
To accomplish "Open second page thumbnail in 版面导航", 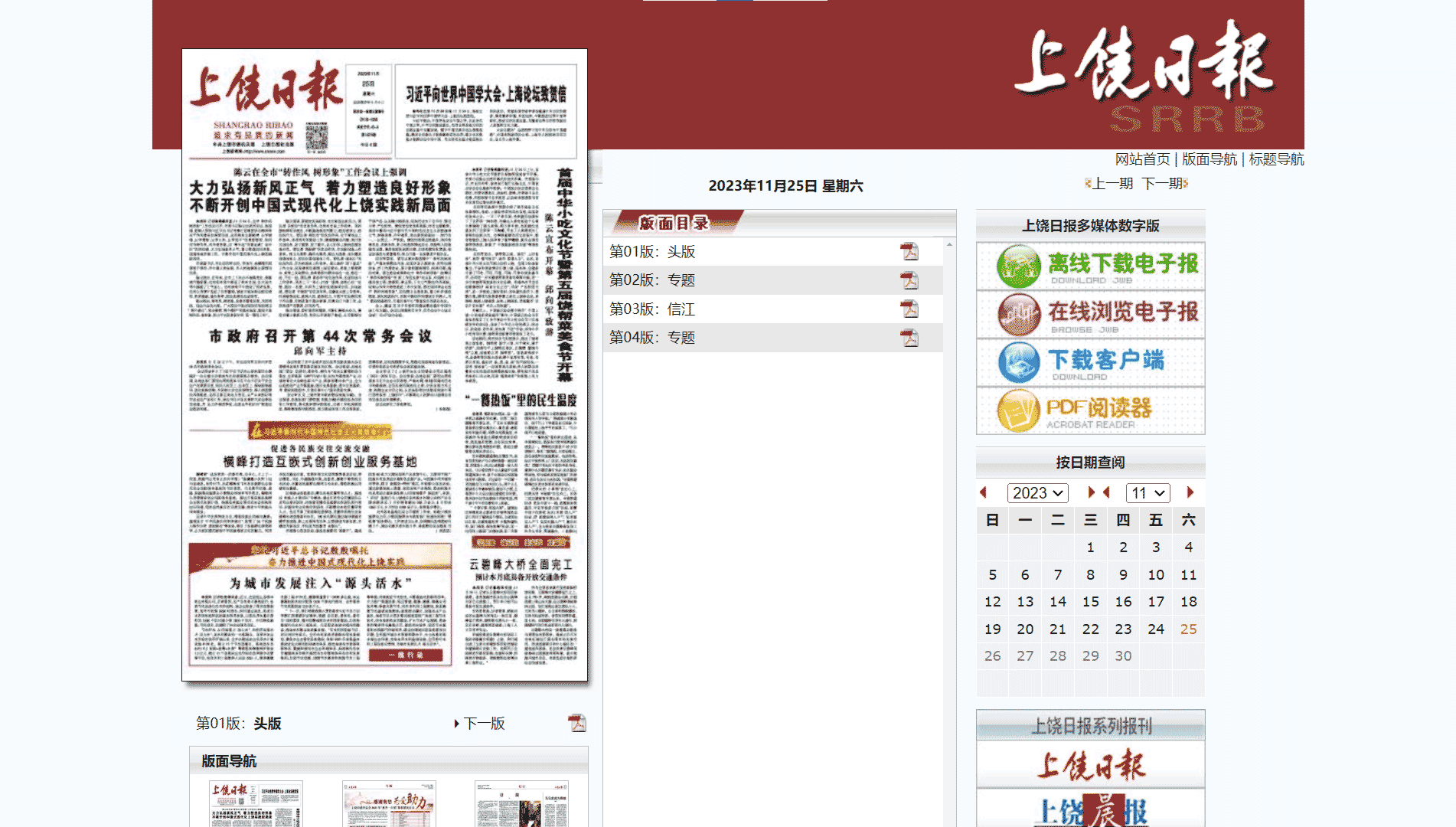I will pos(389,804).
